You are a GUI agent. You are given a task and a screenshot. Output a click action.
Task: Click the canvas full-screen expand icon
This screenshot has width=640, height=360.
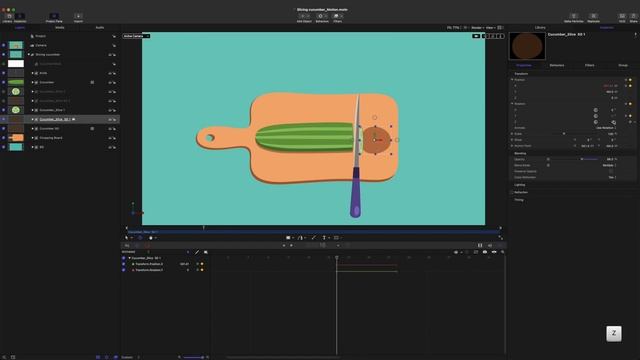pyautogui.click(x=500, y=238)
